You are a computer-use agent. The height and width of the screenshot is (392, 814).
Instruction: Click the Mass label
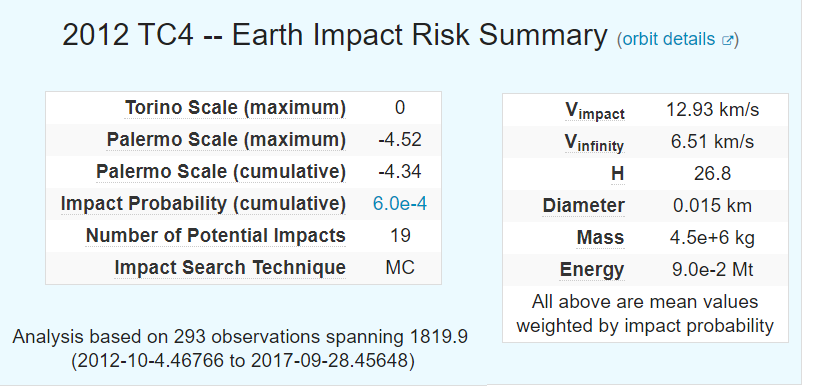600,238
